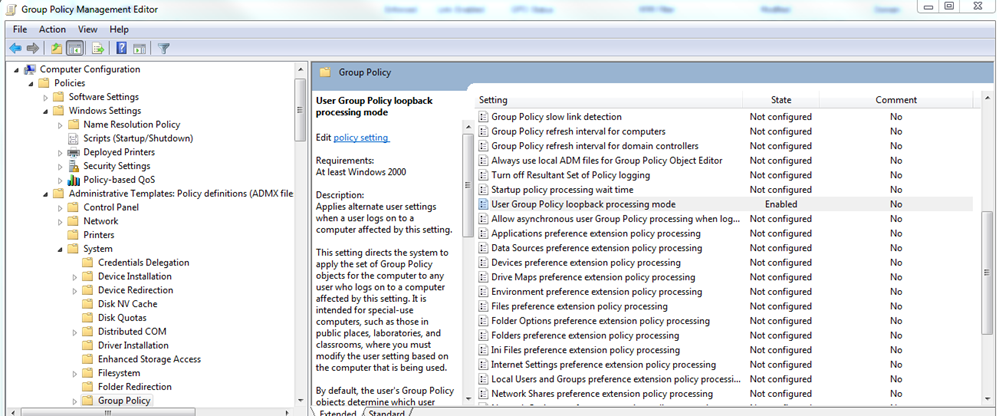This screenshot has width=997, height=417.
Task: Sort by the State column header
Action: [x=780, y=100]
